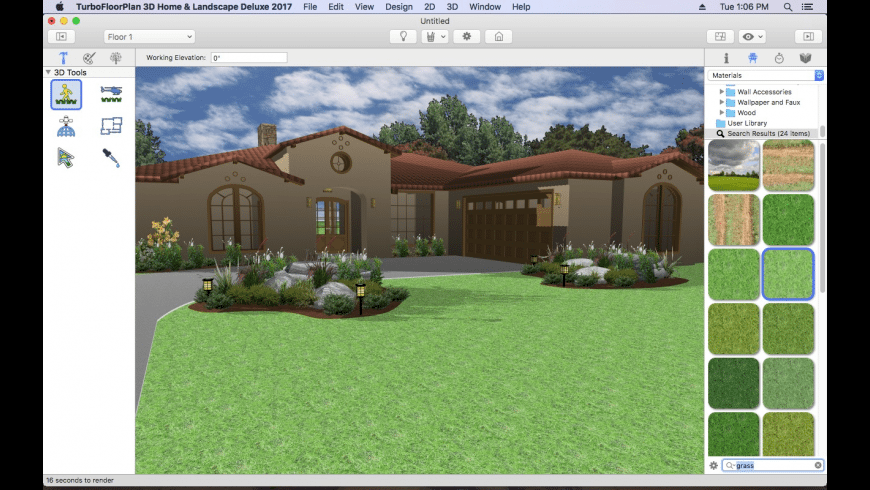This screenshot has height=490, width=870.
Task: Choose the cloudy sky field material thumbnail
Action: (x=734, y=165)
